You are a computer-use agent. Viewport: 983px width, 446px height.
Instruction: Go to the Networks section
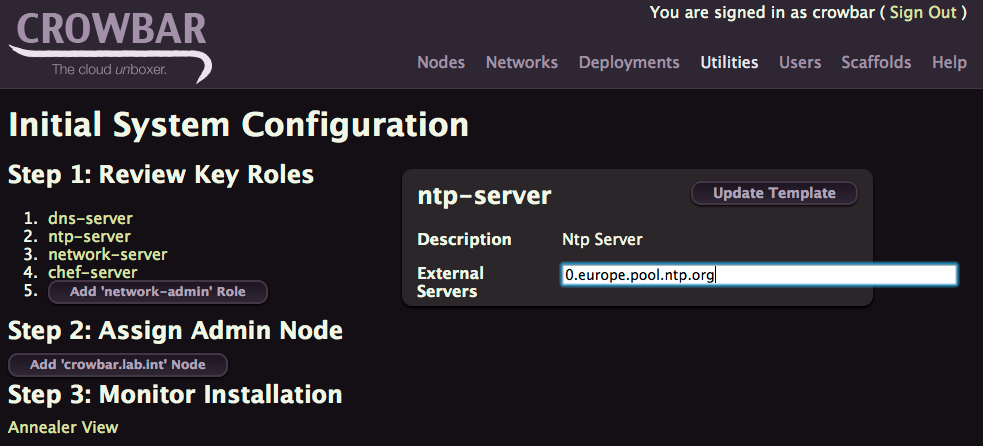point(522,63)
